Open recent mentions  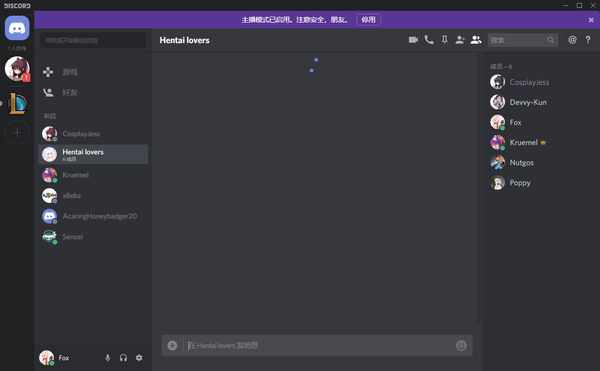[572, 40]
